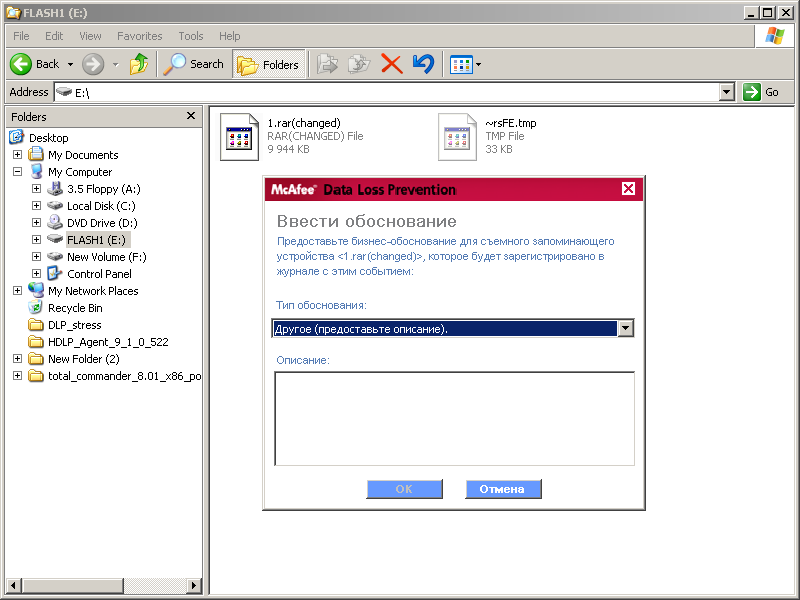800x600 pixels.
Task: Click the Copy To toolbar icon
Action: 359,64
